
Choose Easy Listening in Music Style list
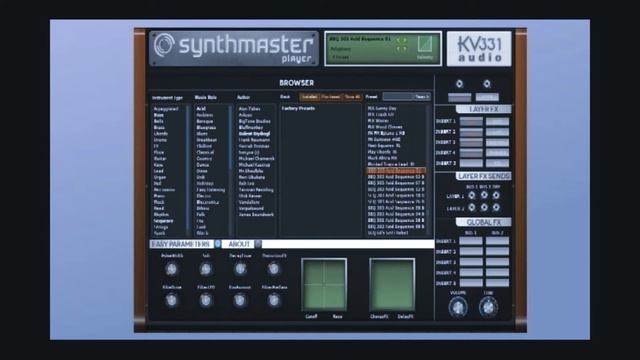(211, 190)
